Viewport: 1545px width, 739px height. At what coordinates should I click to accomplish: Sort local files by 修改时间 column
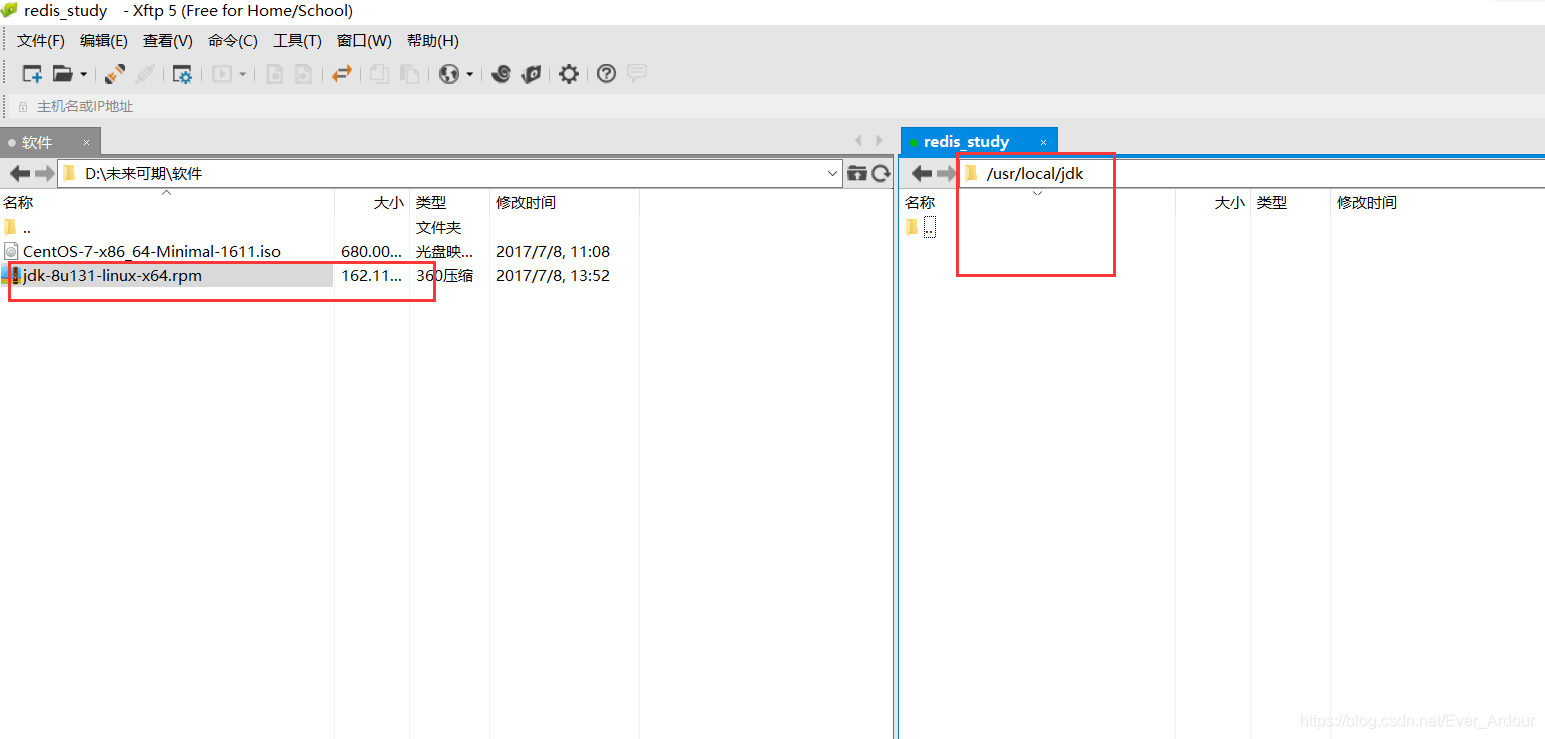point(564,202)
